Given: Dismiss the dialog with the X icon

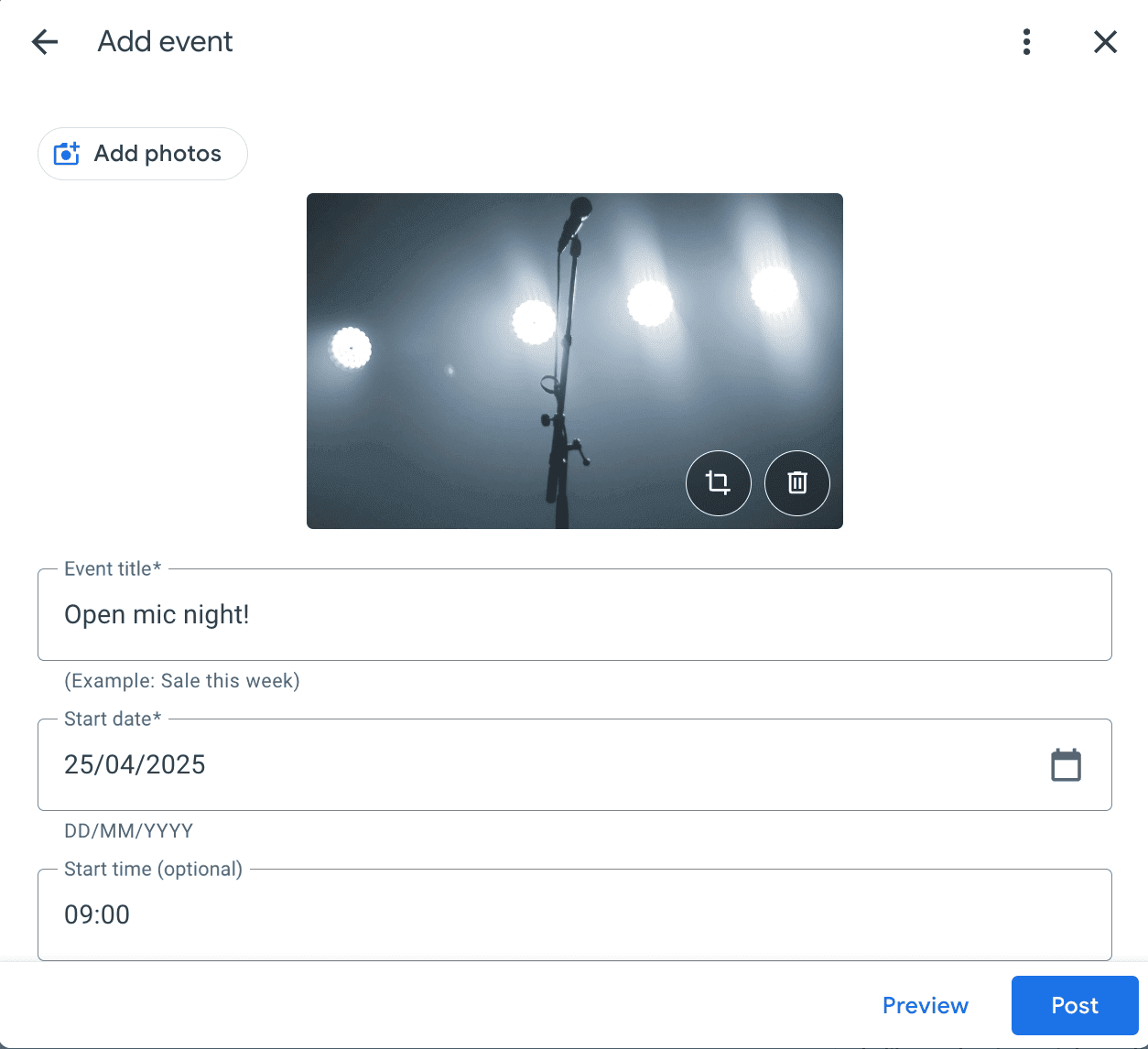Looking at the screenshot, I should tap(1105, 42).
